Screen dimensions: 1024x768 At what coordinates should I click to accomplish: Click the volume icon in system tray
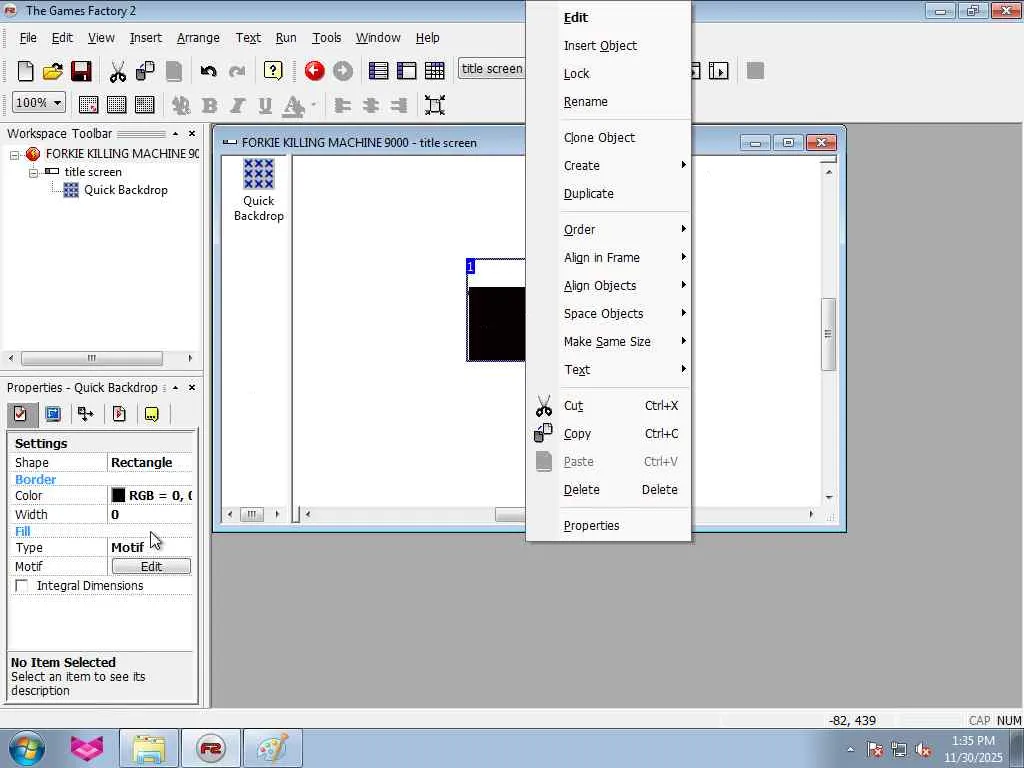click(x=923, y=749)
